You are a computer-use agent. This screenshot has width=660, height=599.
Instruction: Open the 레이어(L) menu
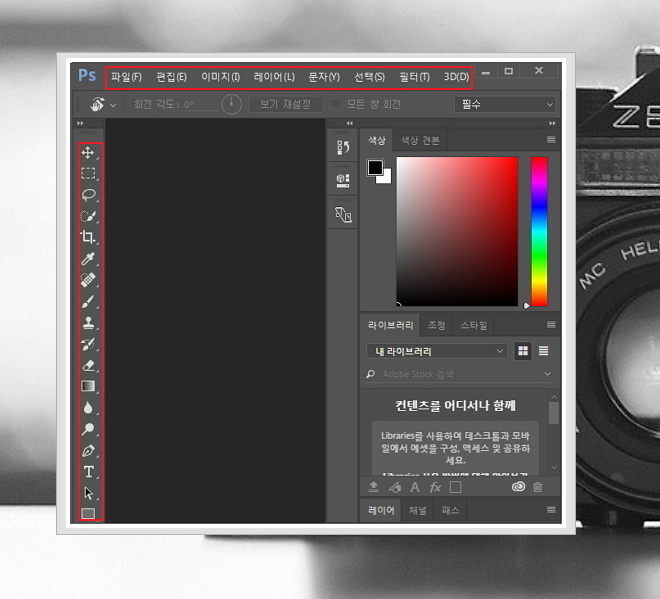274,77
